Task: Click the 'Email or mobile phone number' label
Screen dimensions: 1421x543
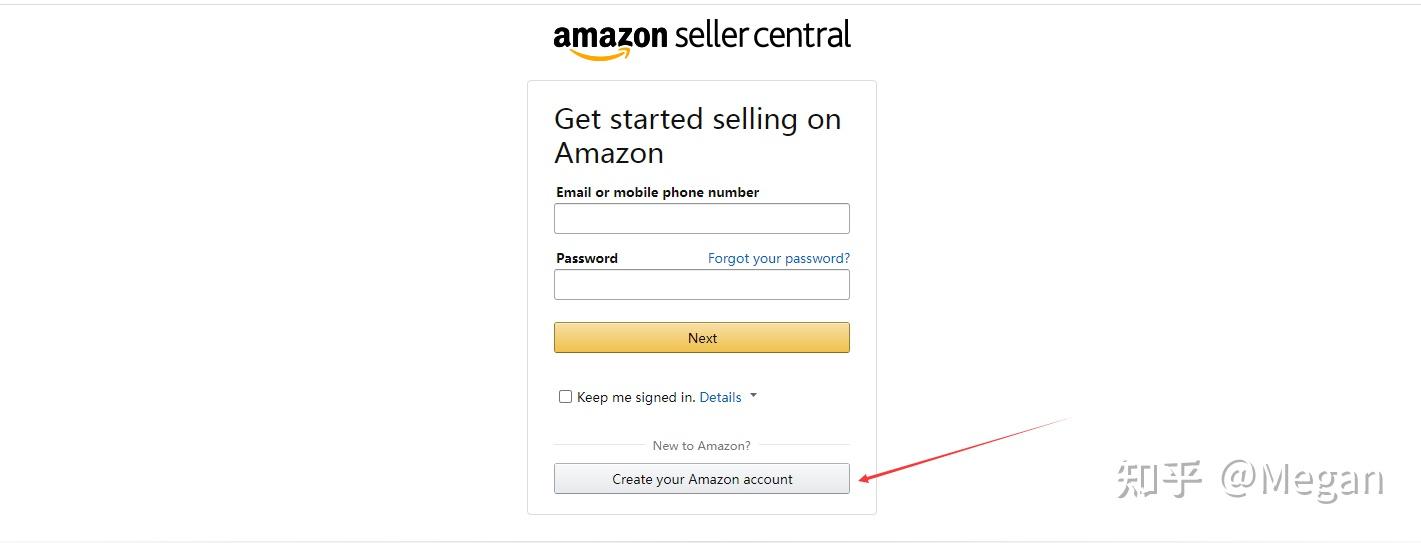Action: [x=657, y=192]
